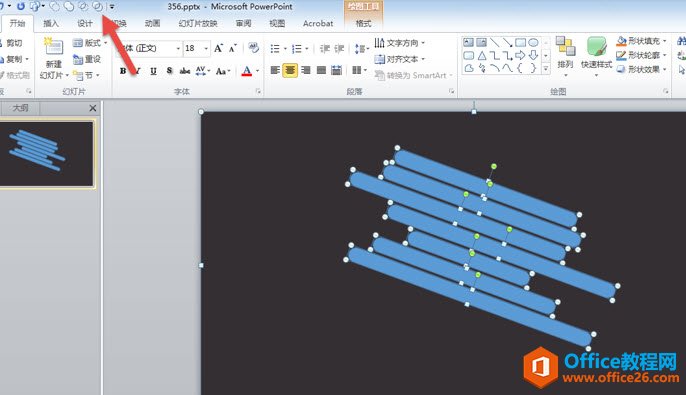Open the Acrobat ribbon tab
The image size is (686, 395).
coord(318,24)
